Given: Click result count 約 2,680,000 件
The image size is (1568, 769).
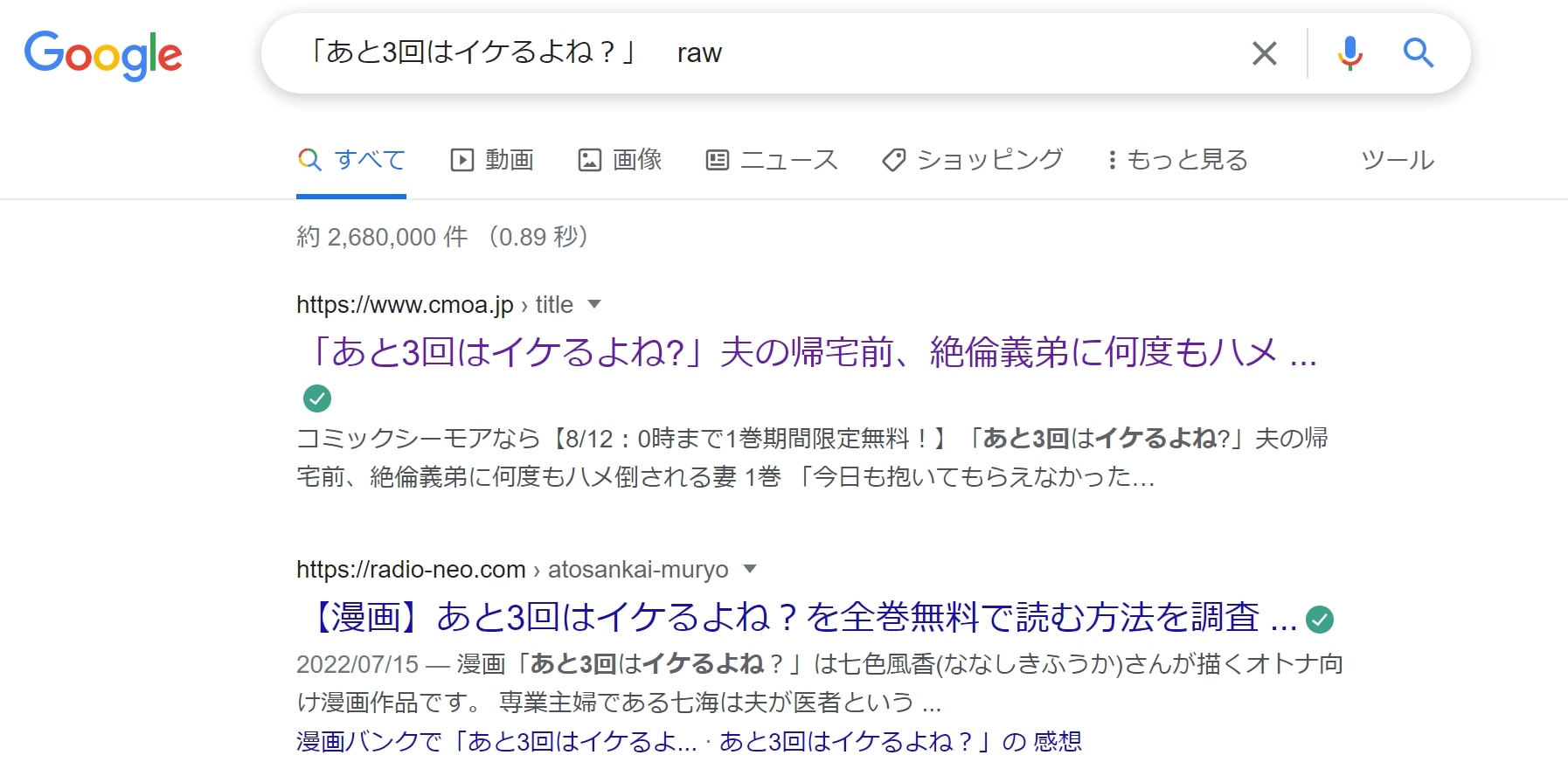Looking at the screenshot, I should click(x=382, y=237).
